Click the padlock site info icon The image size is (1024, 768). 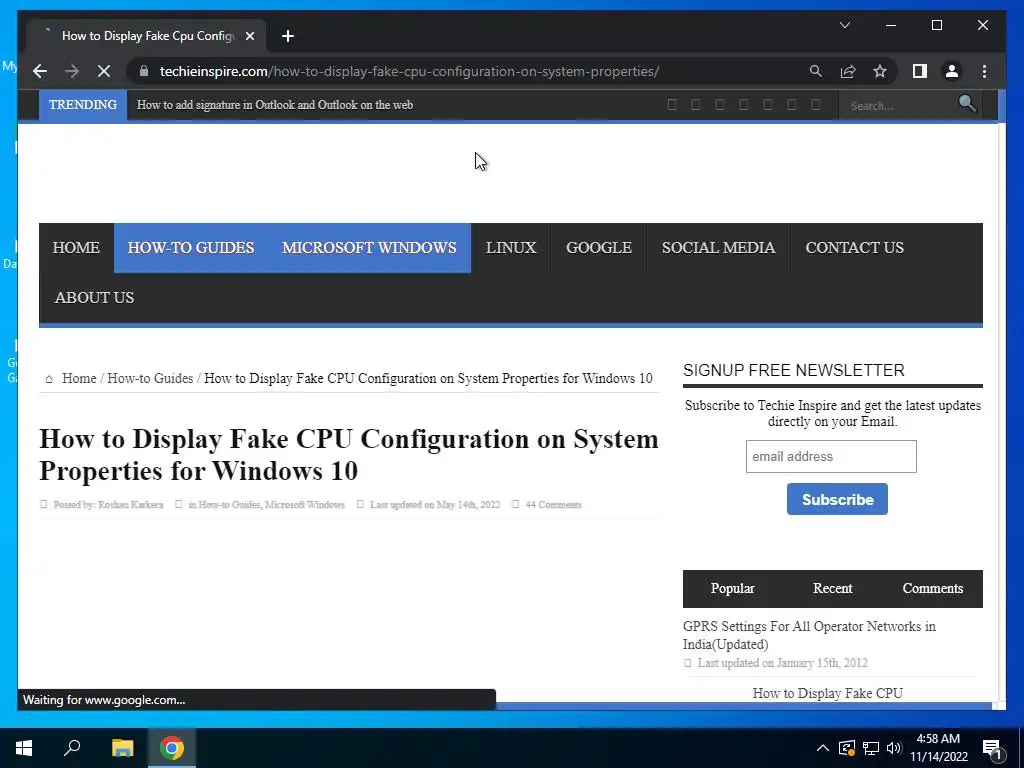click(144, 71)
